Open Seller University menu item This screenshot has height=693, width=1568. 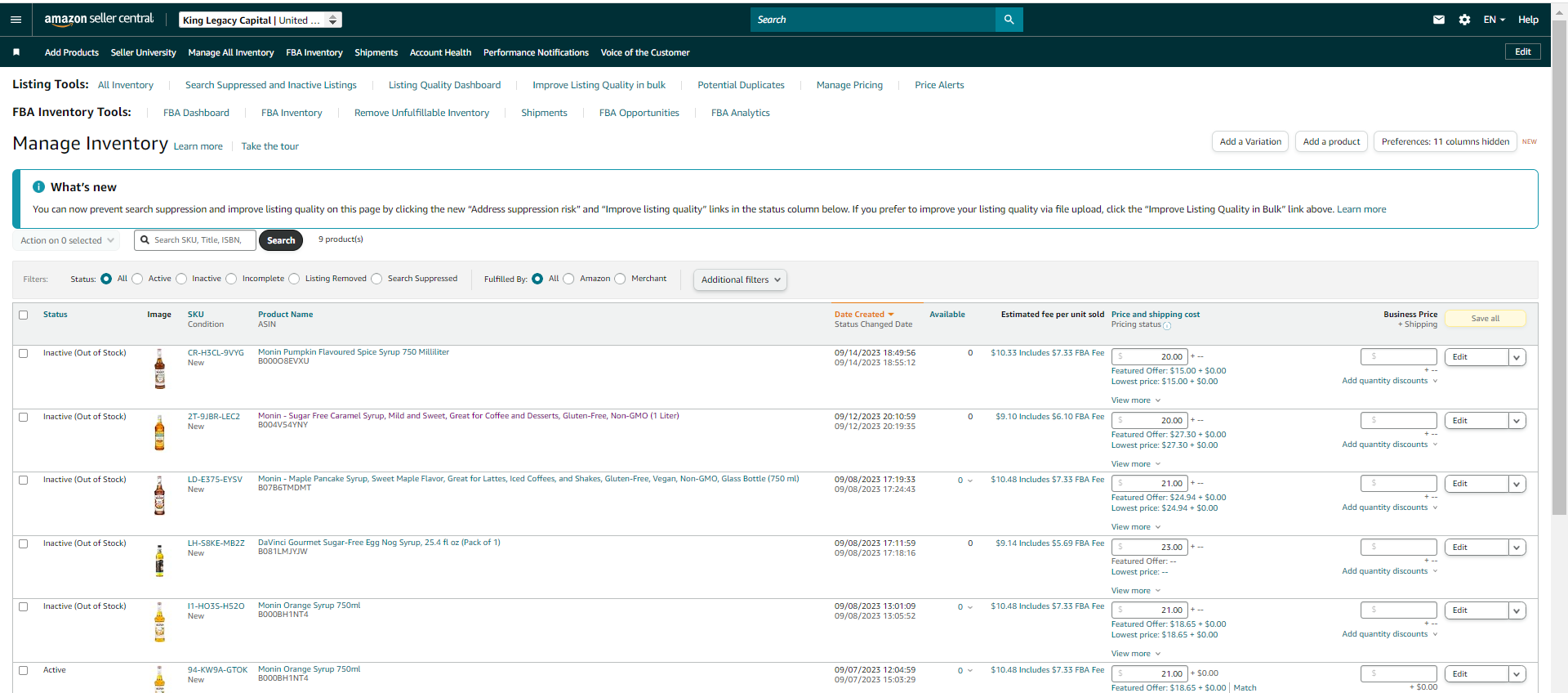tap(144, 52)
